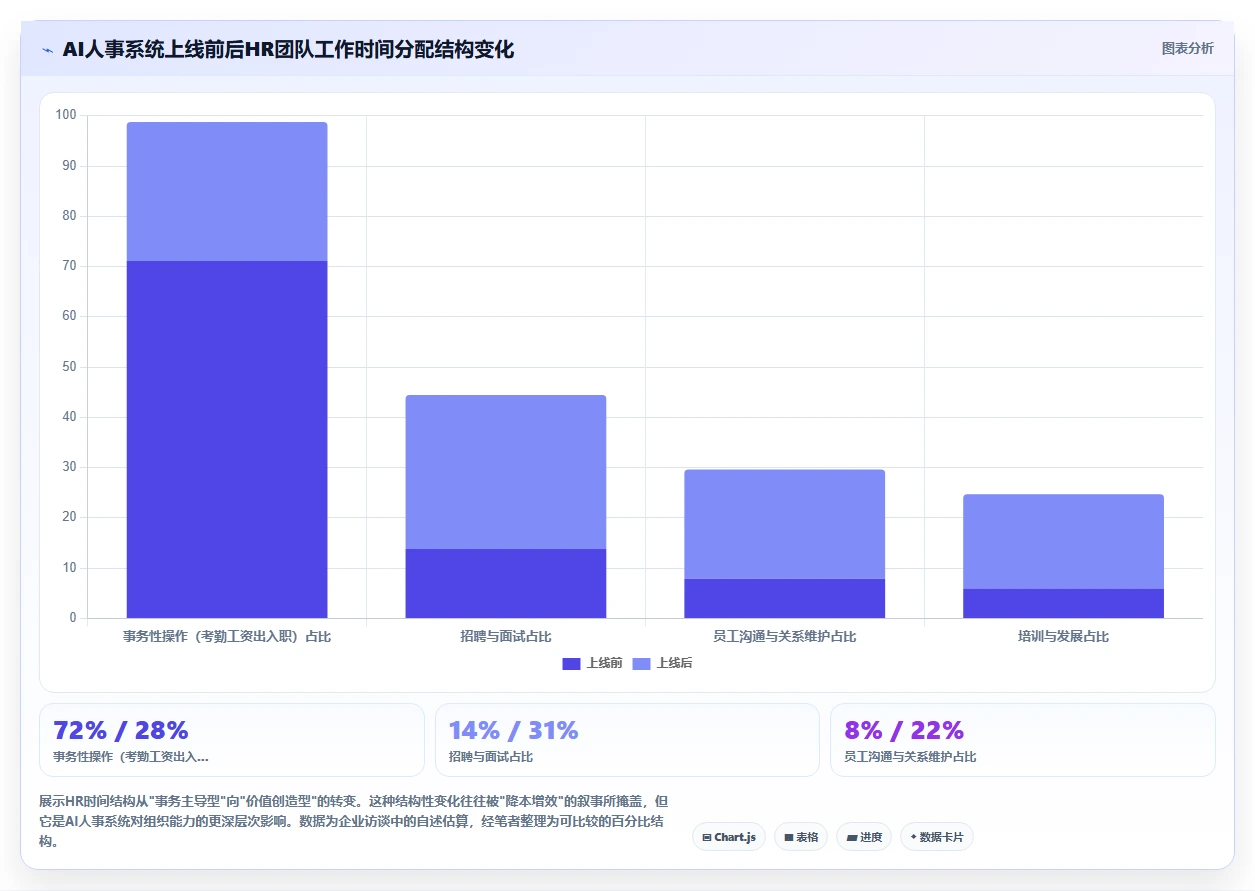Click the chart title AI人事系统上线前后HR团队工作时间分配结构变化
Viewport: 1255px width, 891px height.
[x=288, y=49]
